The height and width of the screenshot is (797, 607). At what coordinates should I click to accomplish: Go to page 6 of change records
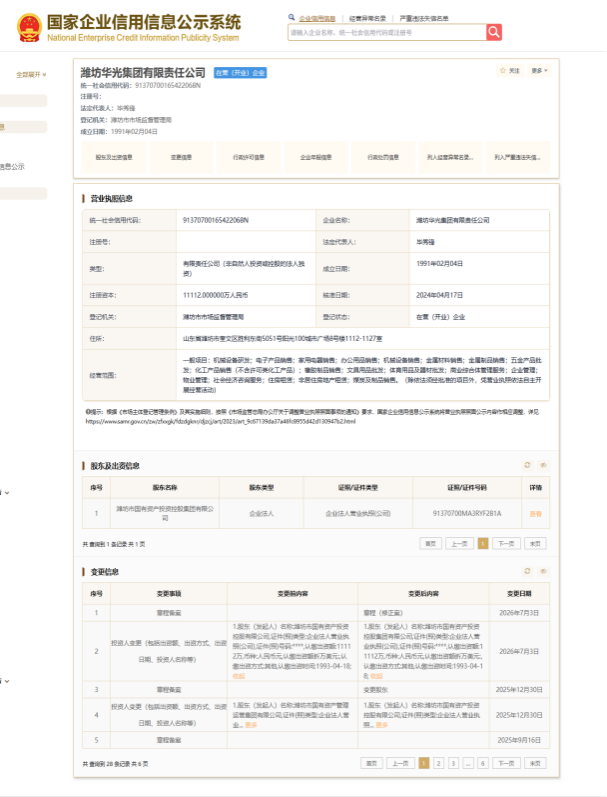click(483, 763)
